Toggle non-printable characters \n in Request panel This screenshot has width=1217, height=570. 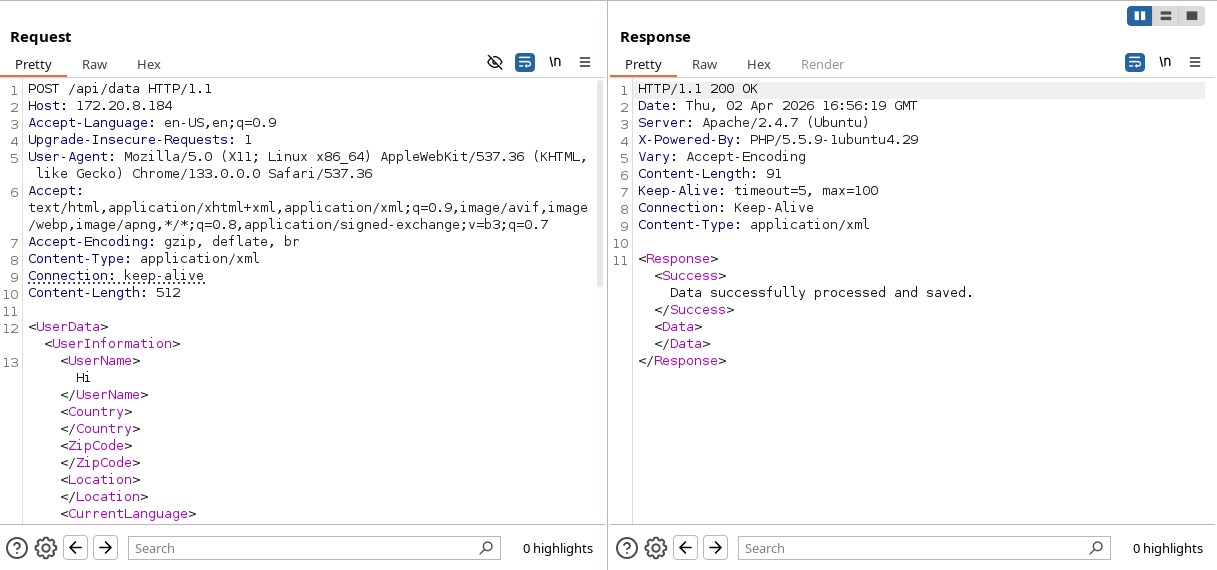pos(555,63)
